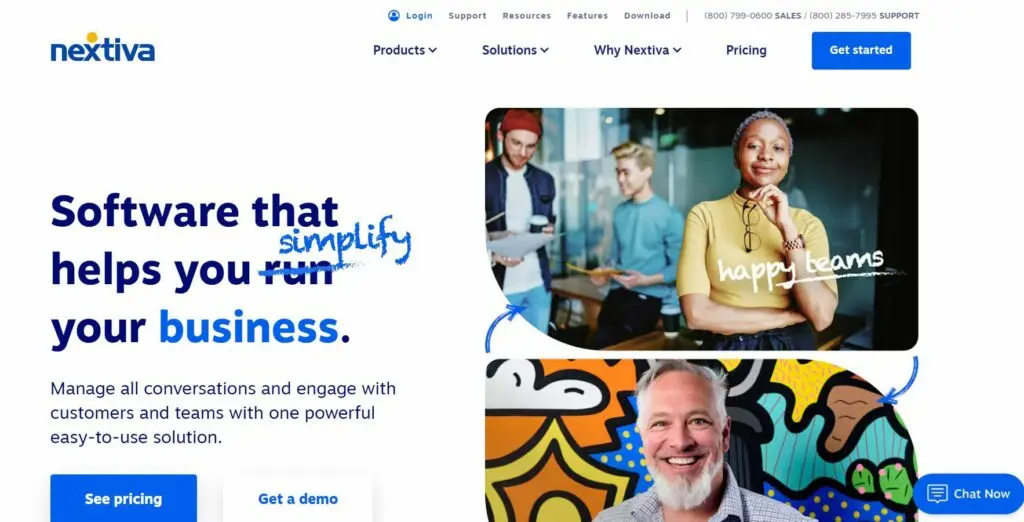1024x522 pixels.
Task: Click the Login user profile icon
Action: point(394,16)
